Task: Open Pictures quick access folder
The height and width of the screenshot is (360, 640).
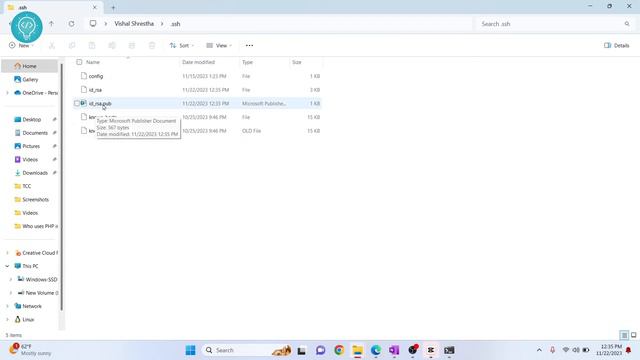Action: tap(31, 146)
